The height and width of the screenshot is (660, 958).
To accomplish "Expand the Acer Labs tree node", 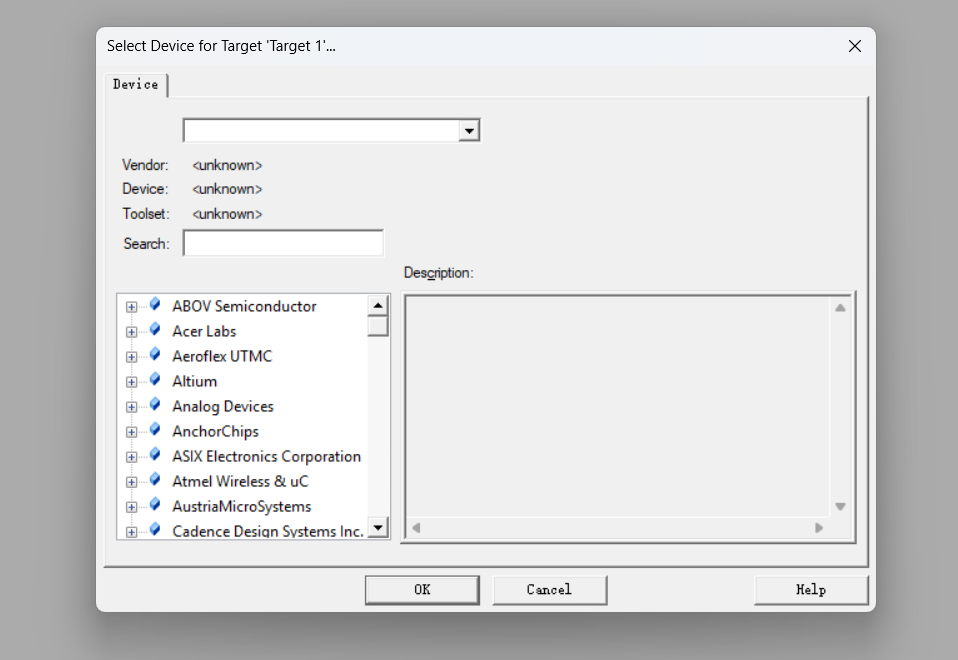I will click(x=131, y=332).
